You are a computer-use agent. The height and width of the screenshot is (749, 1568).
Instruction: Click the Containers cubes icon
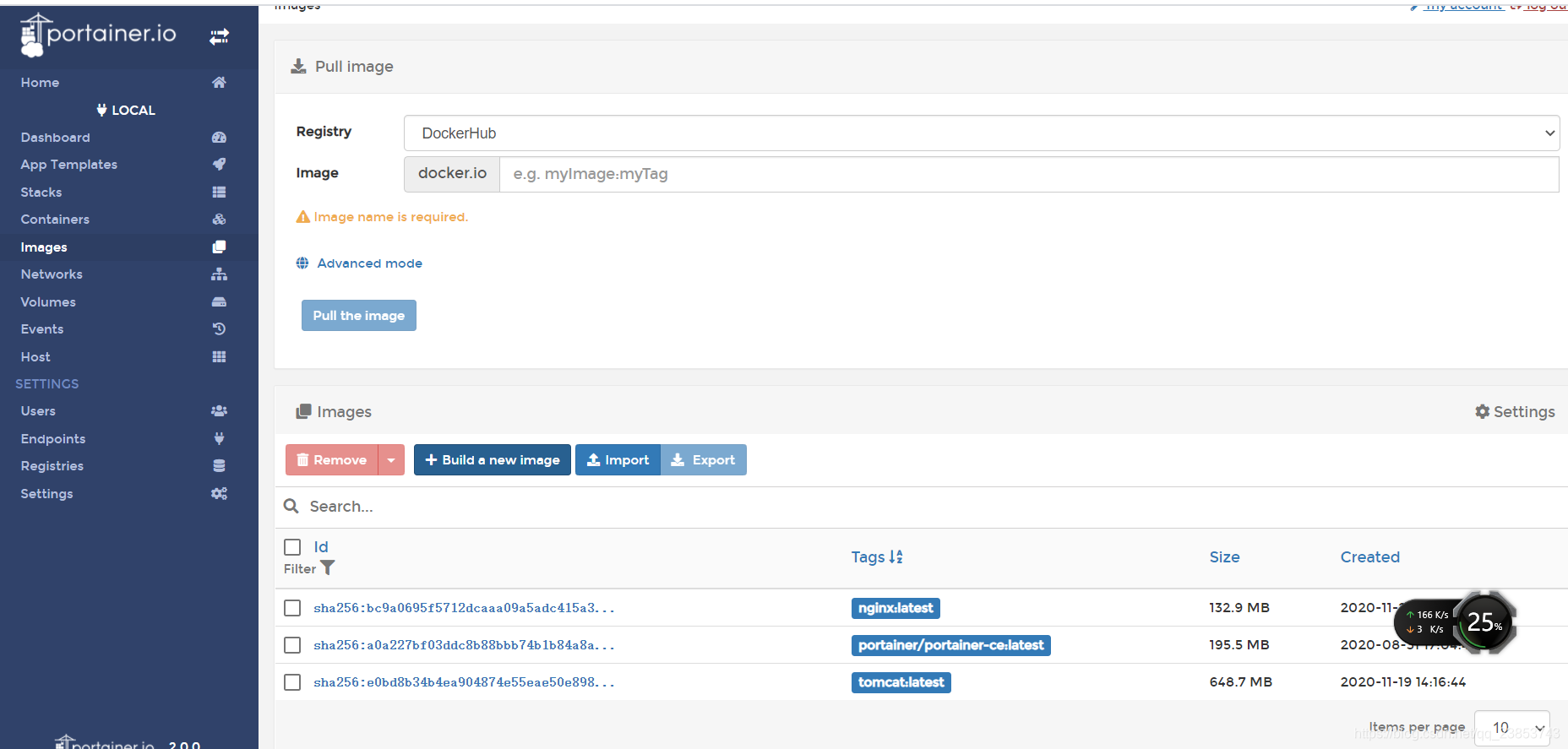(x=219, y=219)
